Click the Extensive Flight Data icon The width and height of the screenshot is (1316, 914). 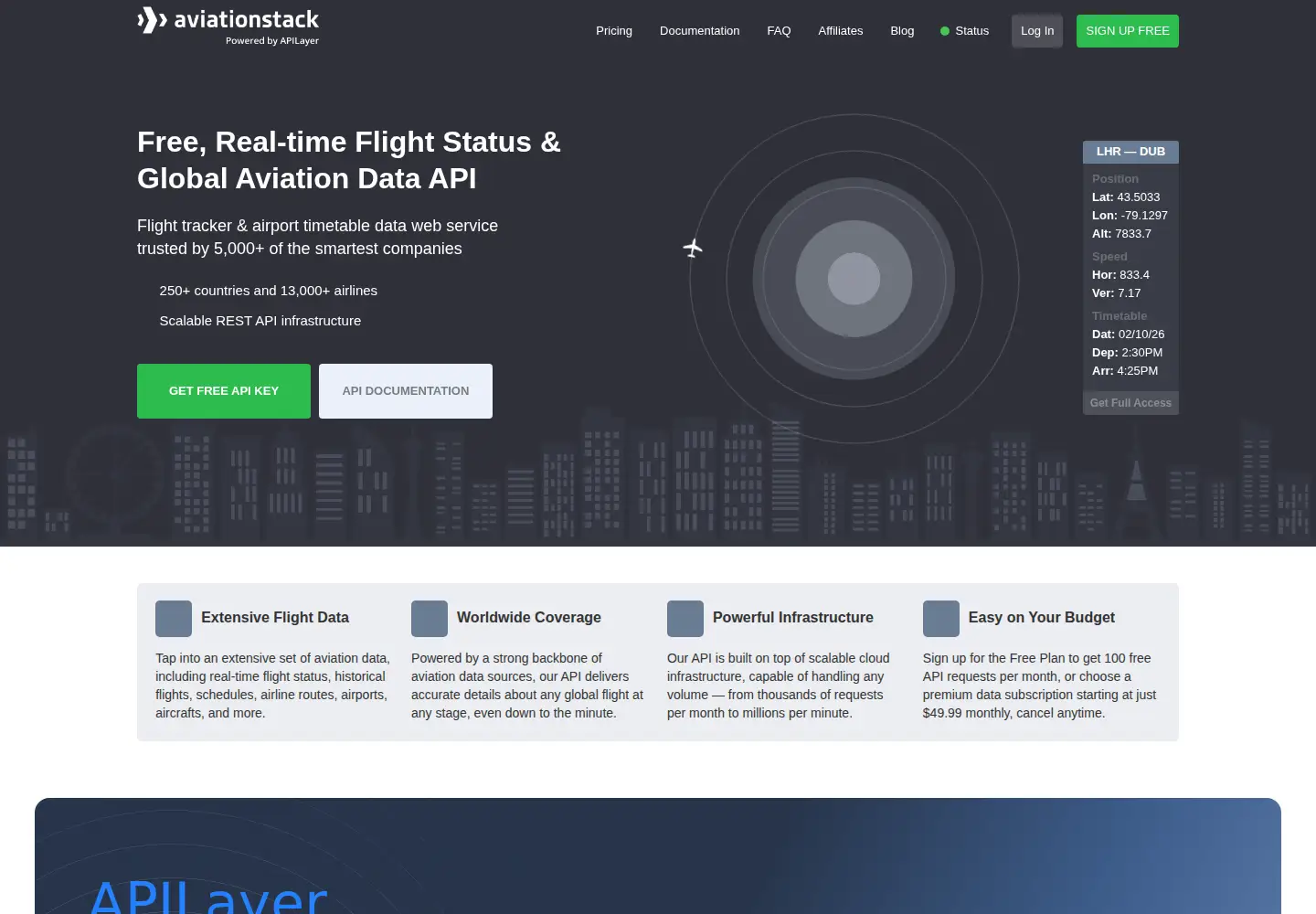(x=174, y=619)
